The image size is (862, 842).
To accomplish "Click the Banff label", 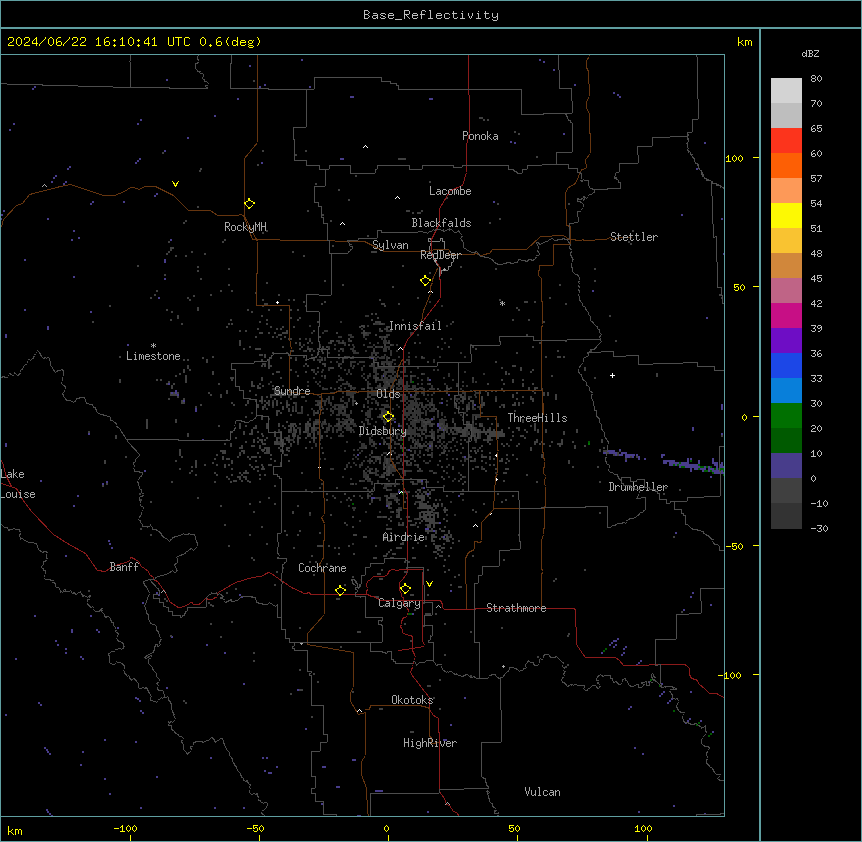I will [124, 567].
